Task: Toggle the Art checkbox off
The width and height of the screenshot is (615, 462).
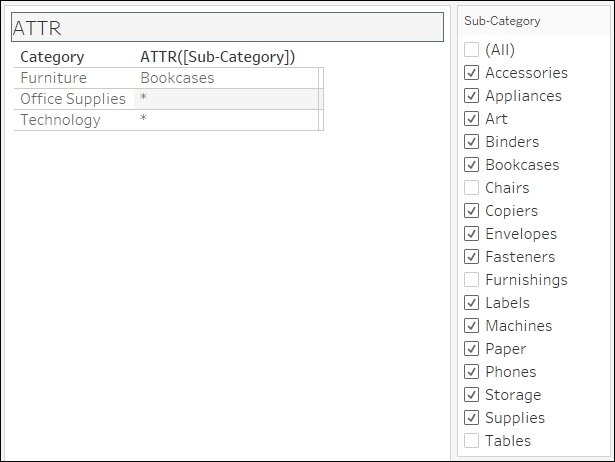Action: coord(471,118)
